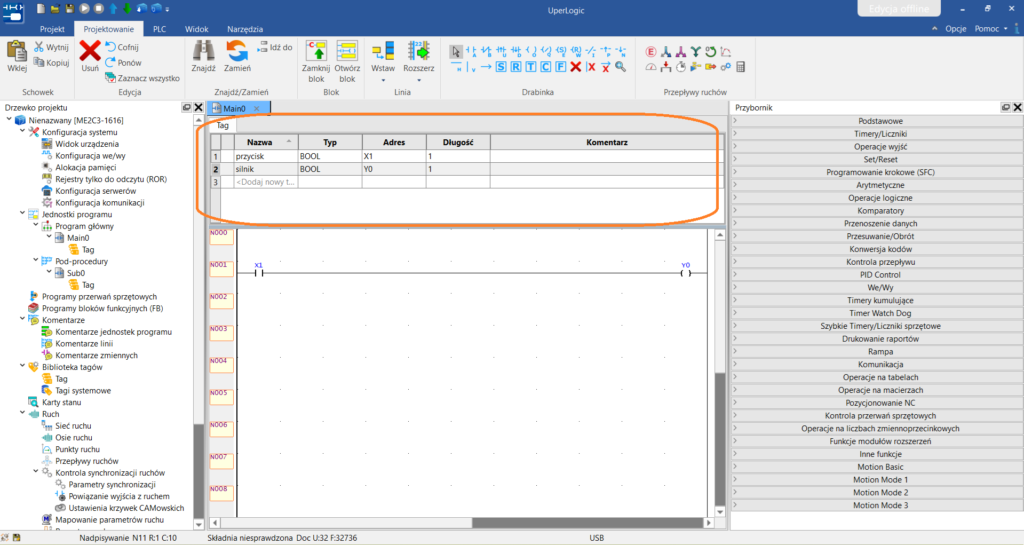This screenshot has width=1024, height=545.
Task: Expand the Komparatory toolbox category
Action: (876, 211)
